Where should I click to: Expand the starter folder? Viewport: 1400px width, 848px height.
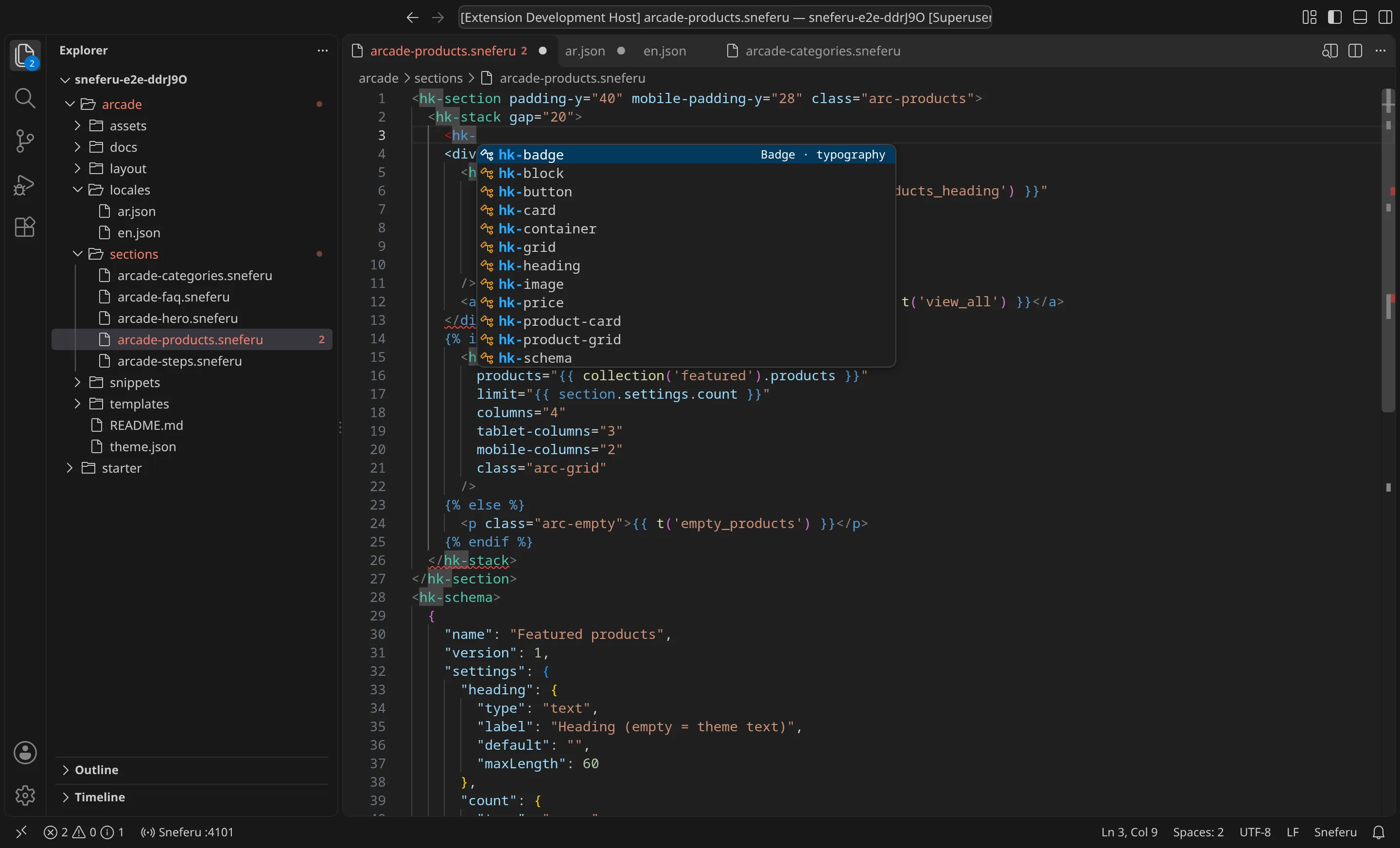click(70, 468)
